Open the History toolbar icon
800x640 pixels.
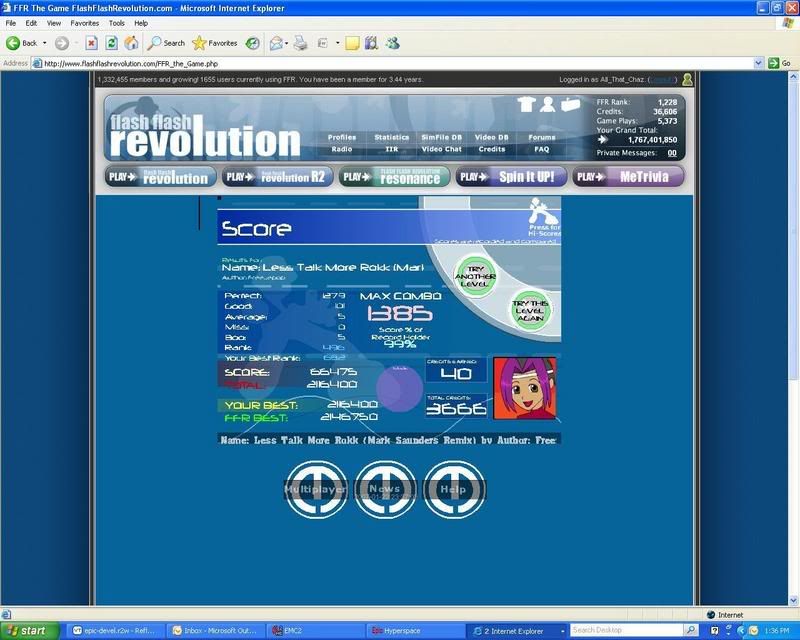(x=253, y=43)
